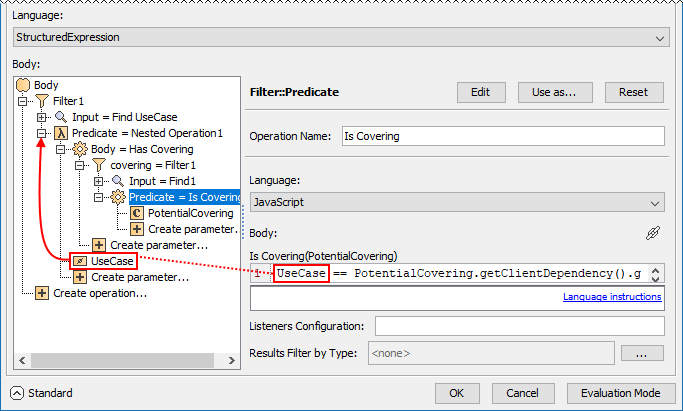Select the UseCase tree item
683x411 pixels.
(112, 261)
